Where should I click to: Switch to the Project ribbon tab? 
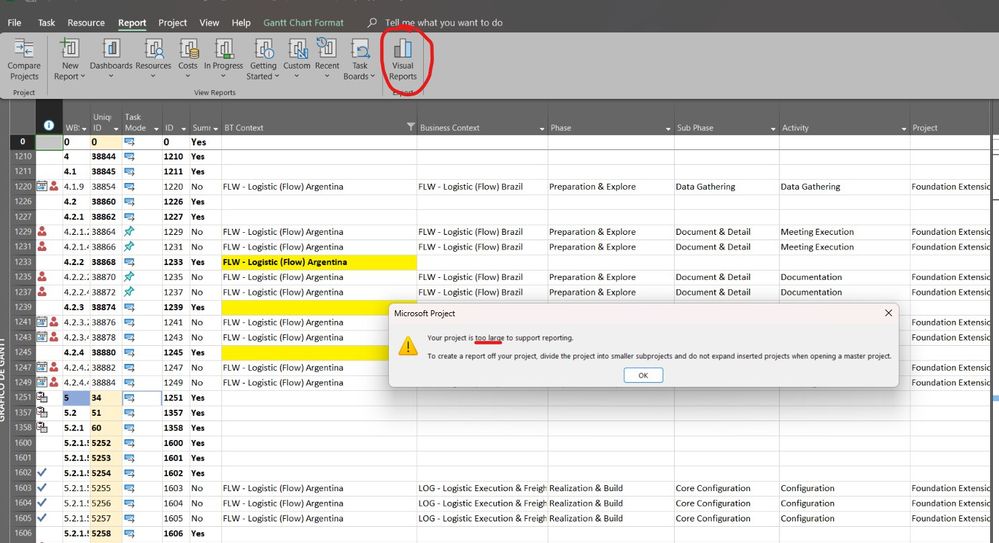coord(173,22)
